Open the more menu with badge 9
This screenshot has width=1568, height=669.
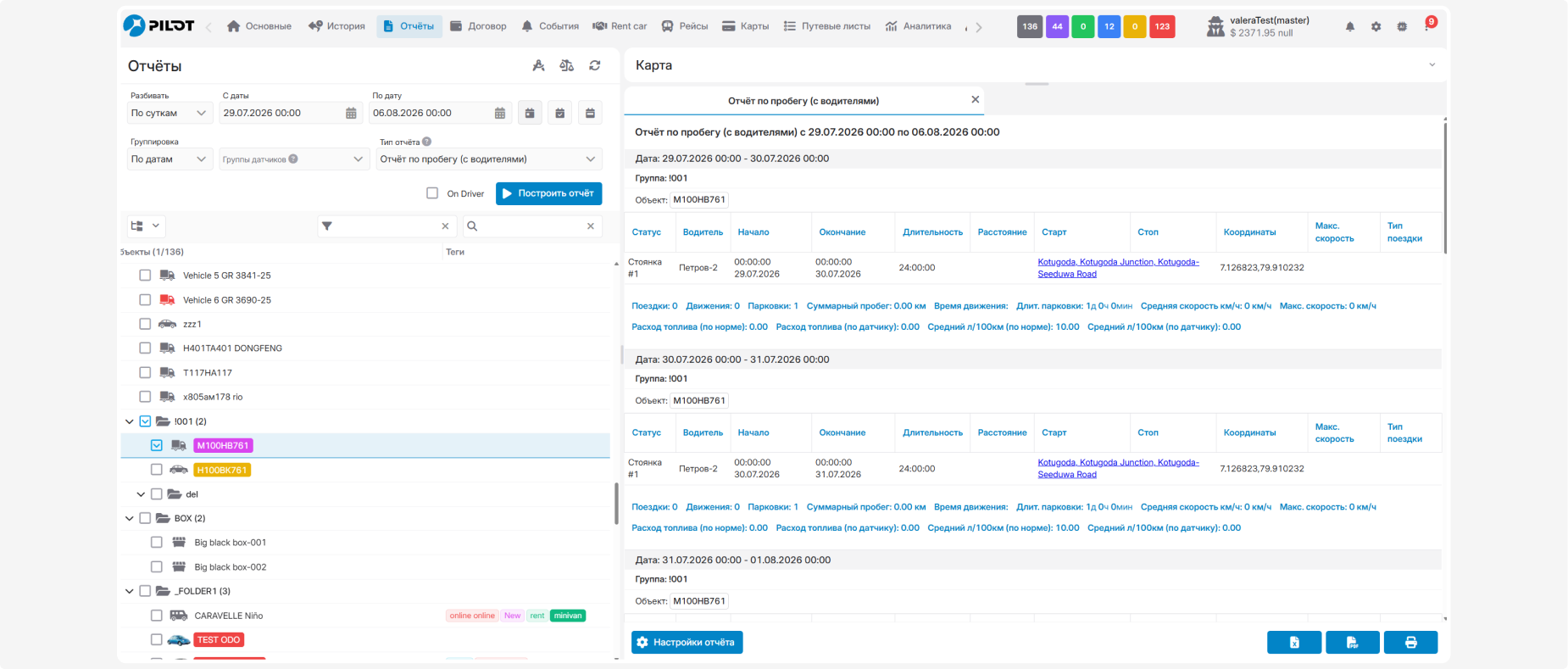pyautogui.click(x=1429, y=24)
